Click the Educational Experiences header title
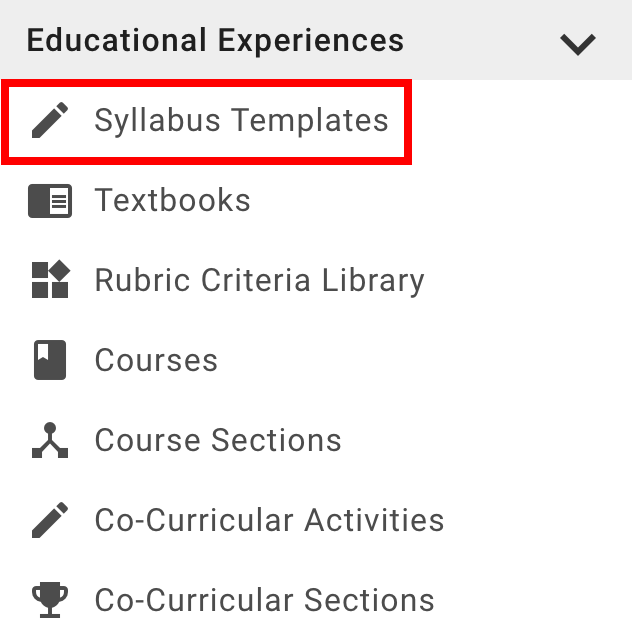This screenshot has width=632, height=634. pyautogui.click(x=215, y=41)
